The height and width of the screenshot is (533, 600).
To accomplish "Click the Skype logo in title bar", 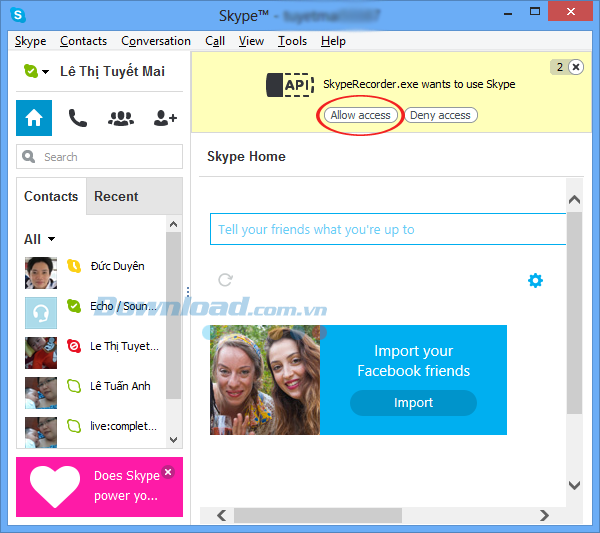I will click(x=18, y=15).
